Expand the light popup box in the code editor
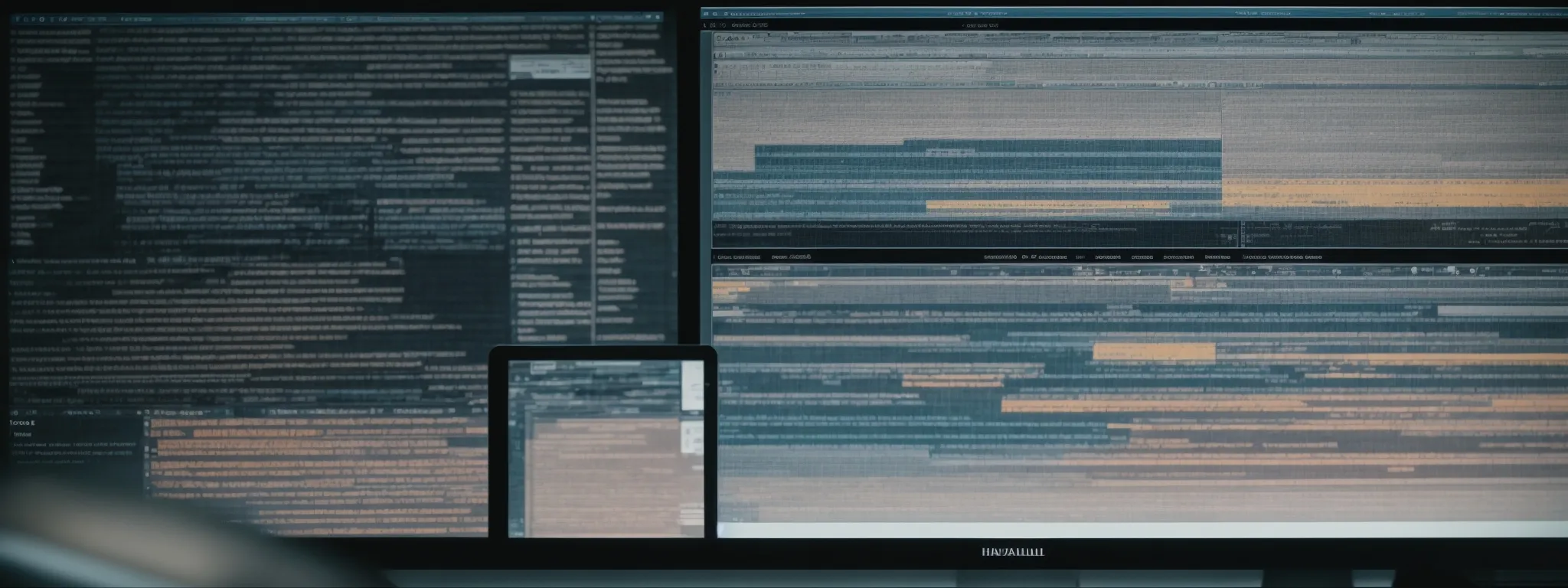Image resolution: width=1568 pixels, height=588 pixels. (549, 67)
